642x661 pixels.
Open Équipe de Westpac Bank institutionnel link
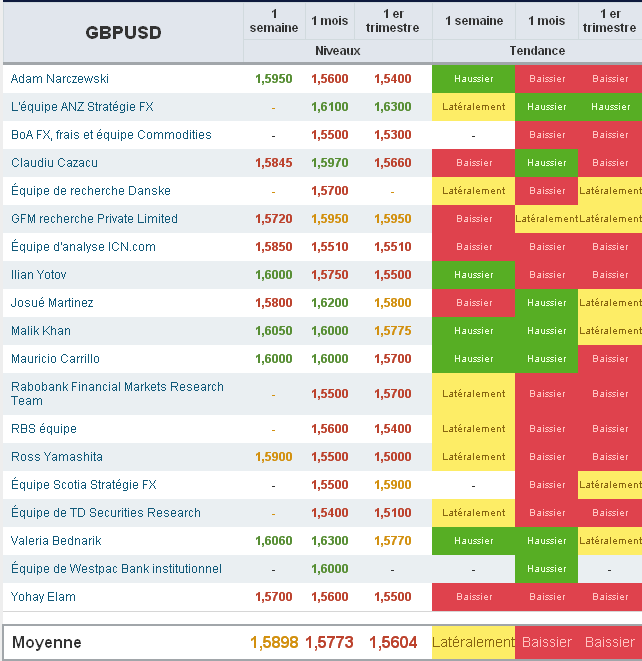pyautogui.click(x=116, y=569)
